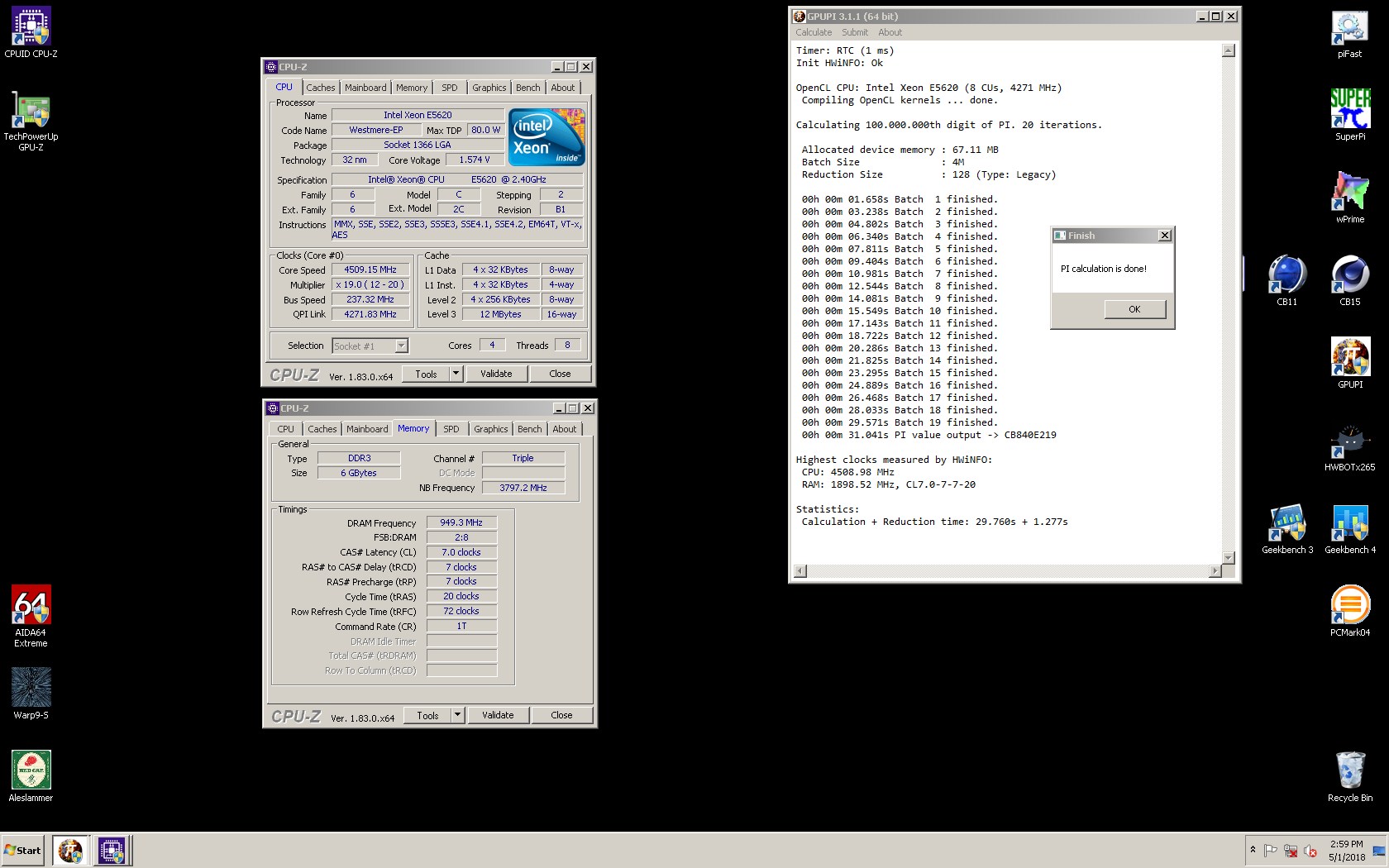This screenshot has width=1389, height=868.
Task: Click GPUPI vertical scrollbar up arrow
Action: point(1229,50)
